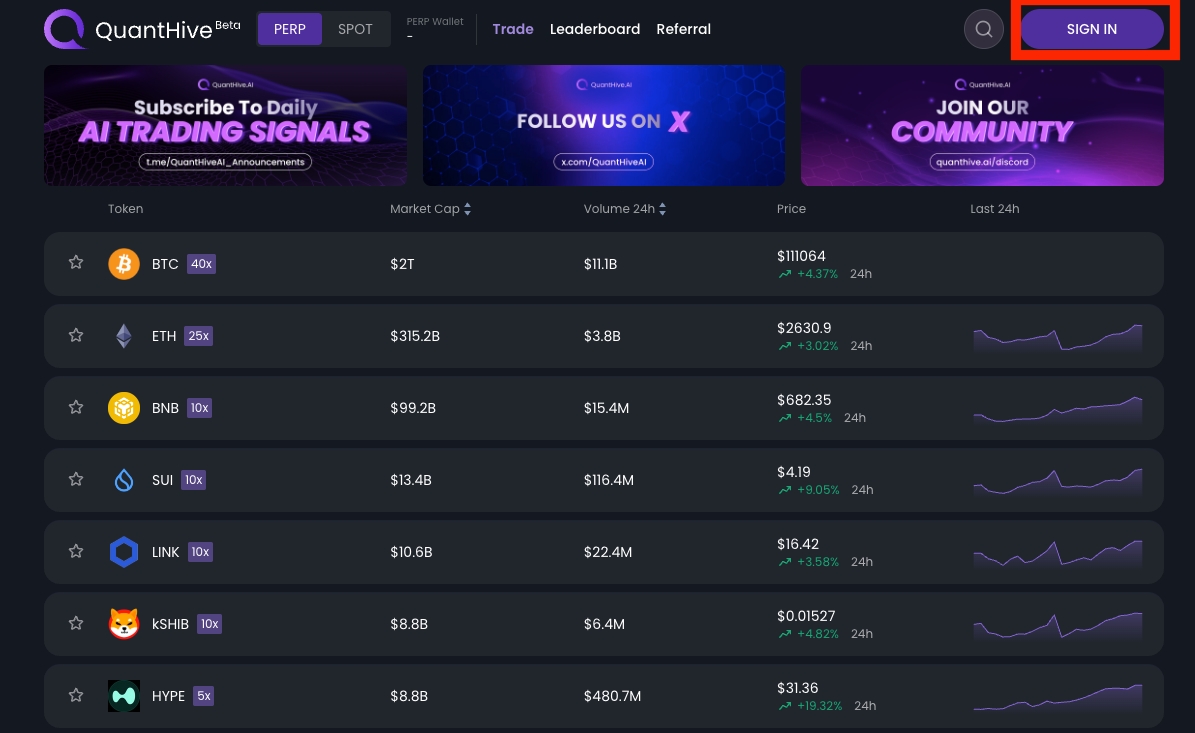This screenshot has width=1195, height=733.
Task: Open the LINK hexagon icon
Action: pos(124,552)
